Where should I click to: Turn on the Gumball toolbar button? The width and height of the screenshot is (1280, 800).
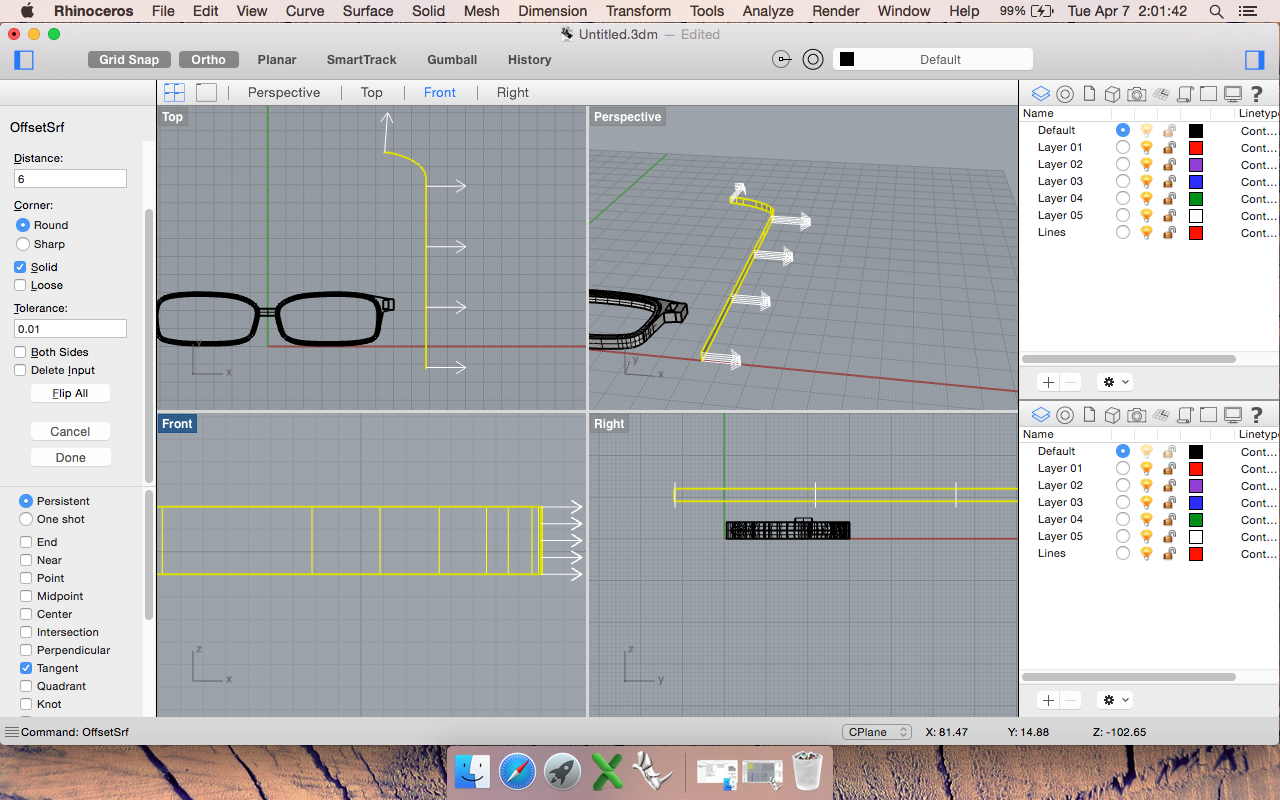click(x=452, y=60)
